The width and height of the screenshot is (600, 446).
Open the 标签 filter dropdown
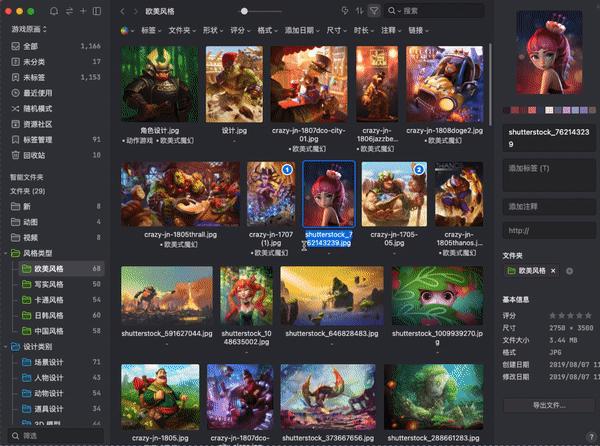[151, 30]
